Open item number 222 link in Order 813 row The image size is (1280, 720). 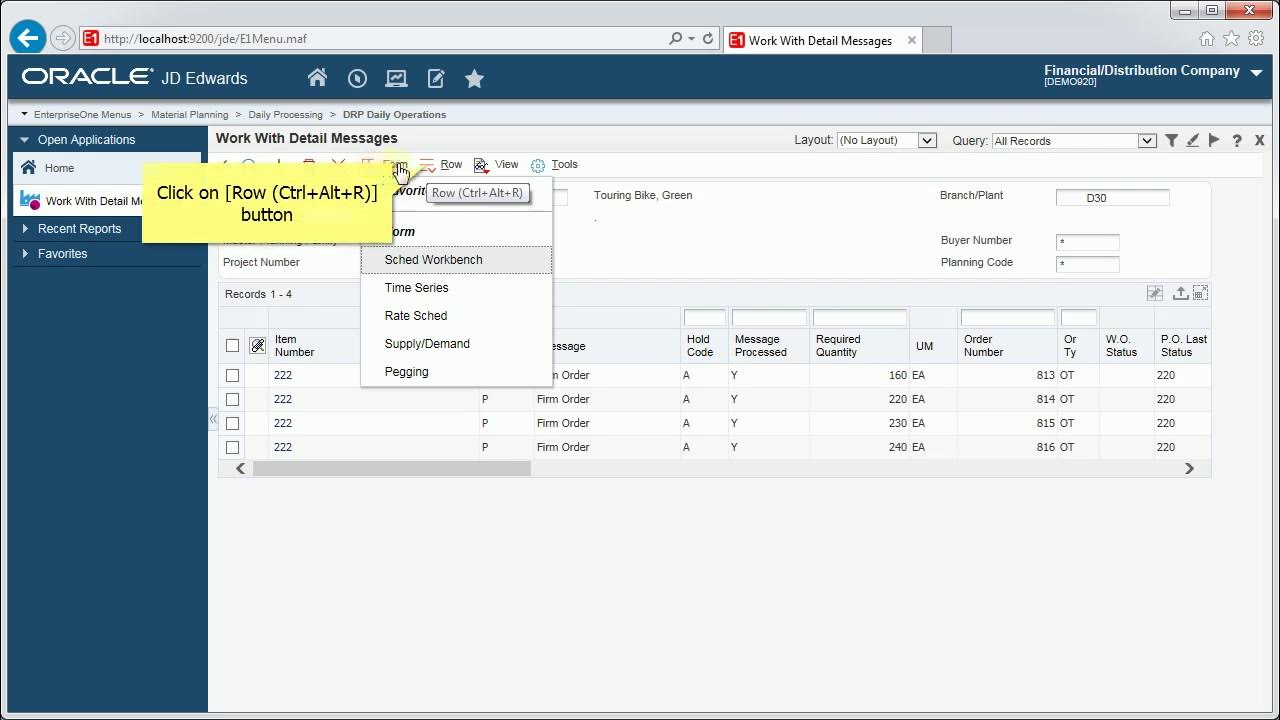pyautogui.click(x=283, y=375)
